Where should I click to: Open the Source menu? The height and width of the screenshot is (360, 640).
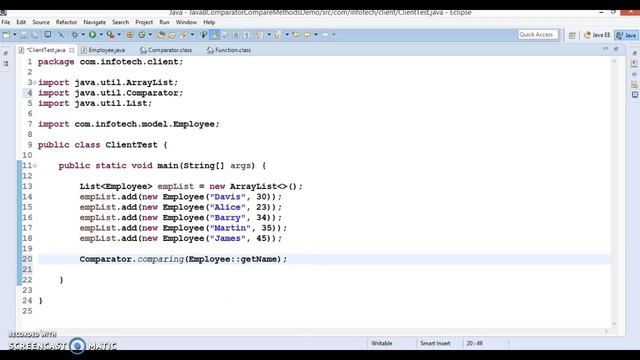[x=41, y=22]
